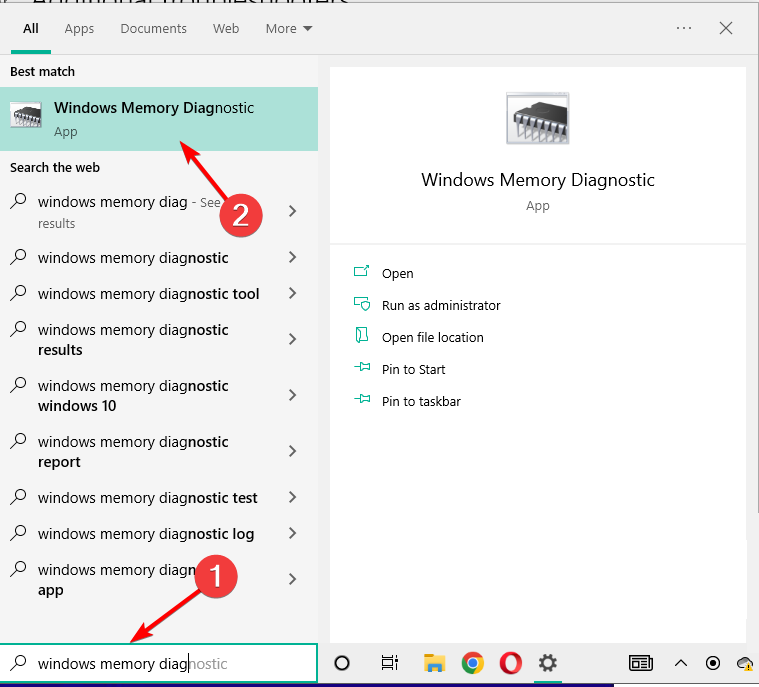Select 'windows memory diagnostic test' suggestion
This screenshot has width=759, height=687.
click(x=148, y=498)
